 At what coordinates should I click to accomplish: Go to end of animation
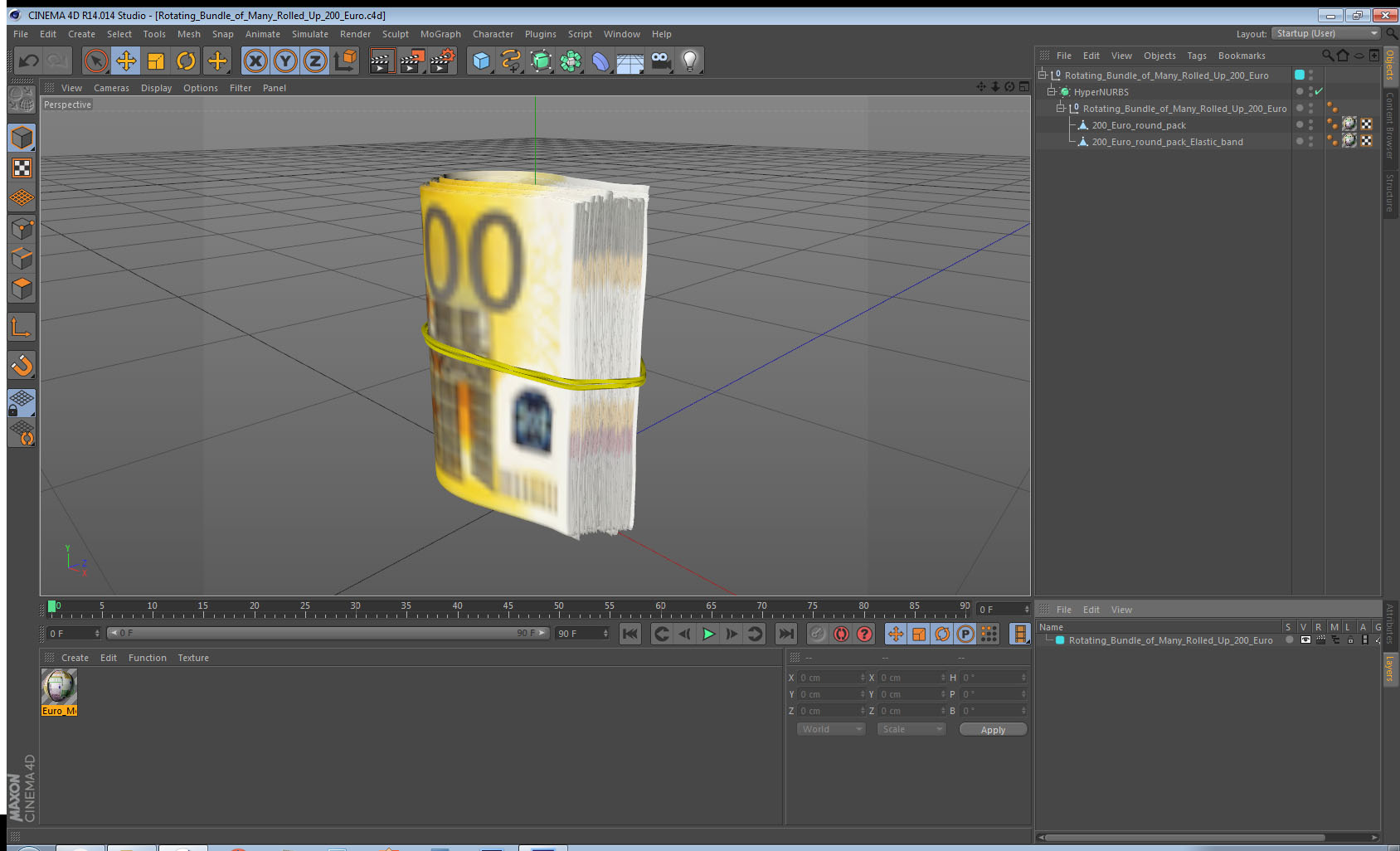(785, 634)
